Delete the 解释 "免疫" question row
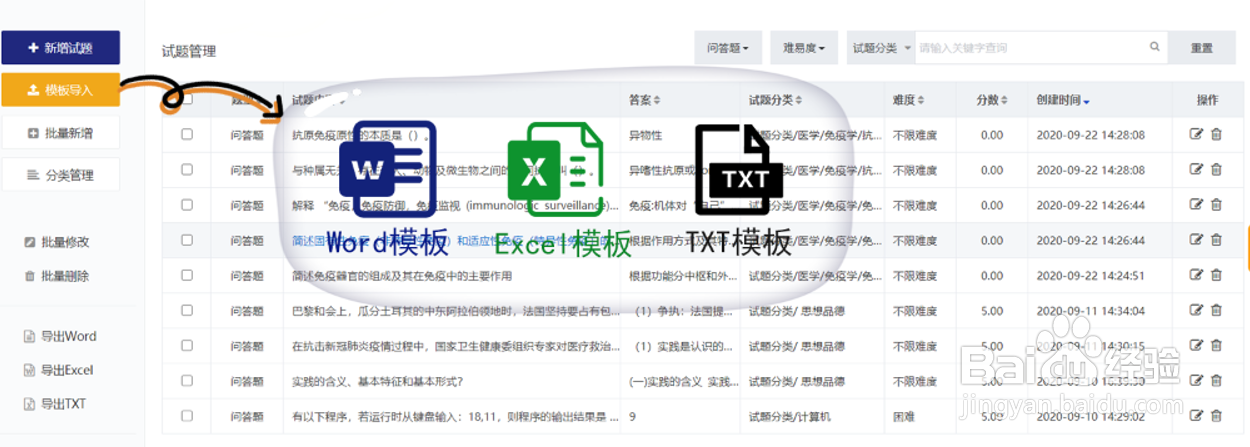This screenshot has width=1250, height=447. pyautogui.click(x=1216, y=205)
